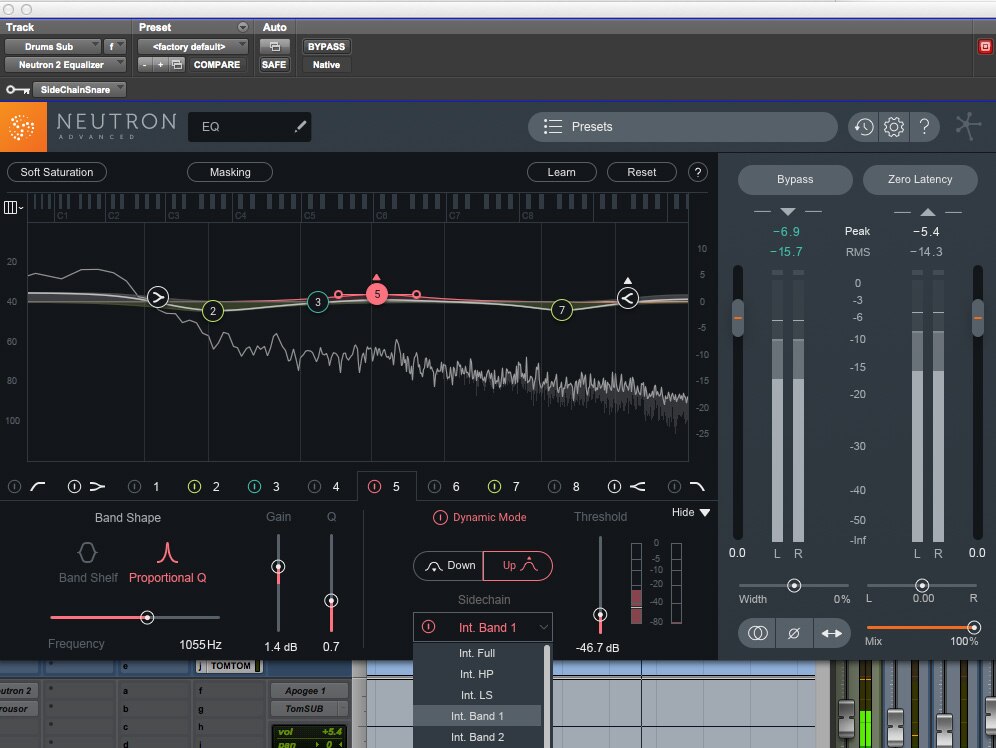Open the help question mark in the header
Screen dimensions: 996x748
pyautogui.click(x=924, y=127)
